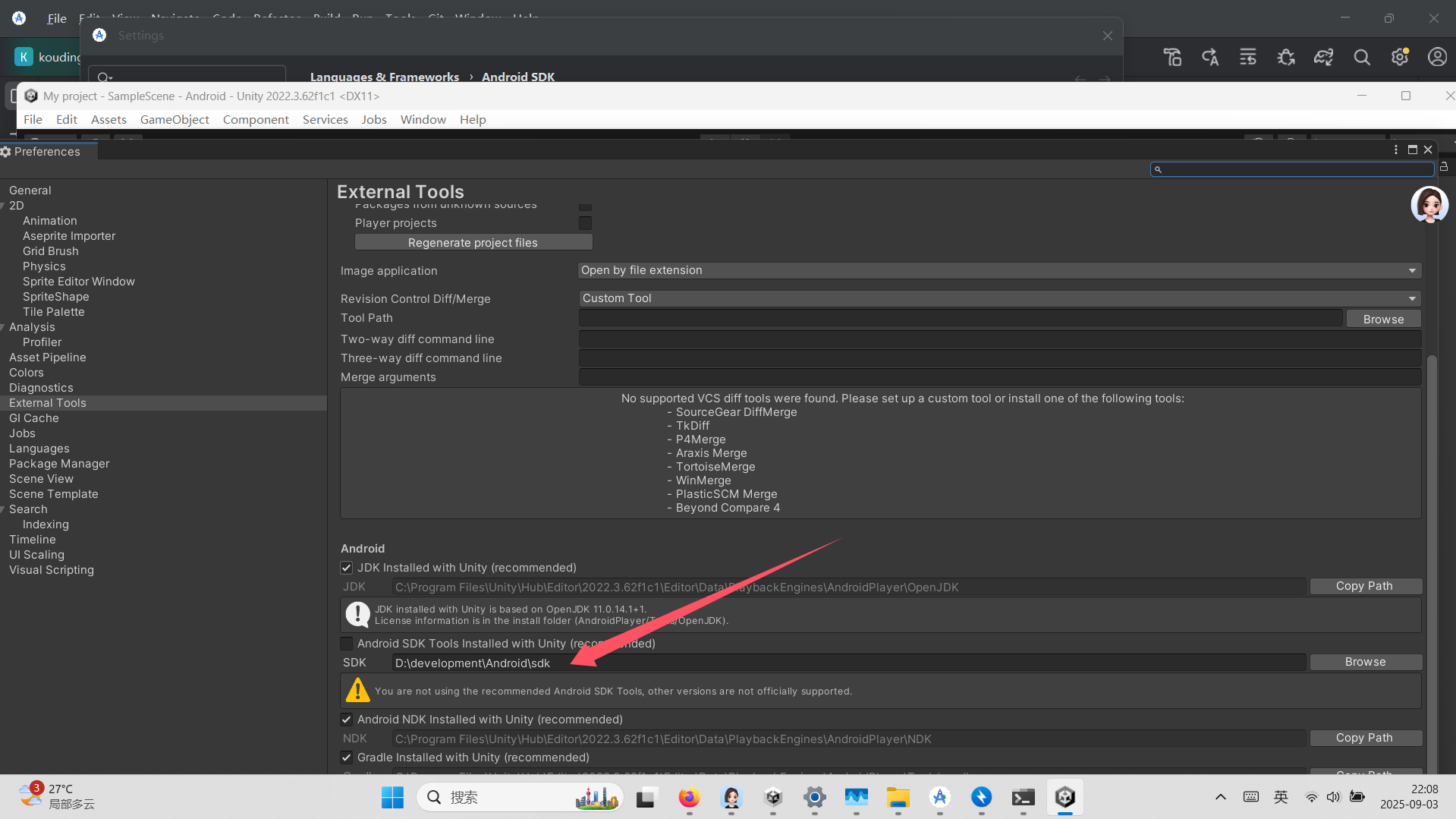The width and height of the screenshot is (1456, 819).
Task: Maximize the Unity Preferences panel
Action: pyautogui.click(x=1413, y=150)
